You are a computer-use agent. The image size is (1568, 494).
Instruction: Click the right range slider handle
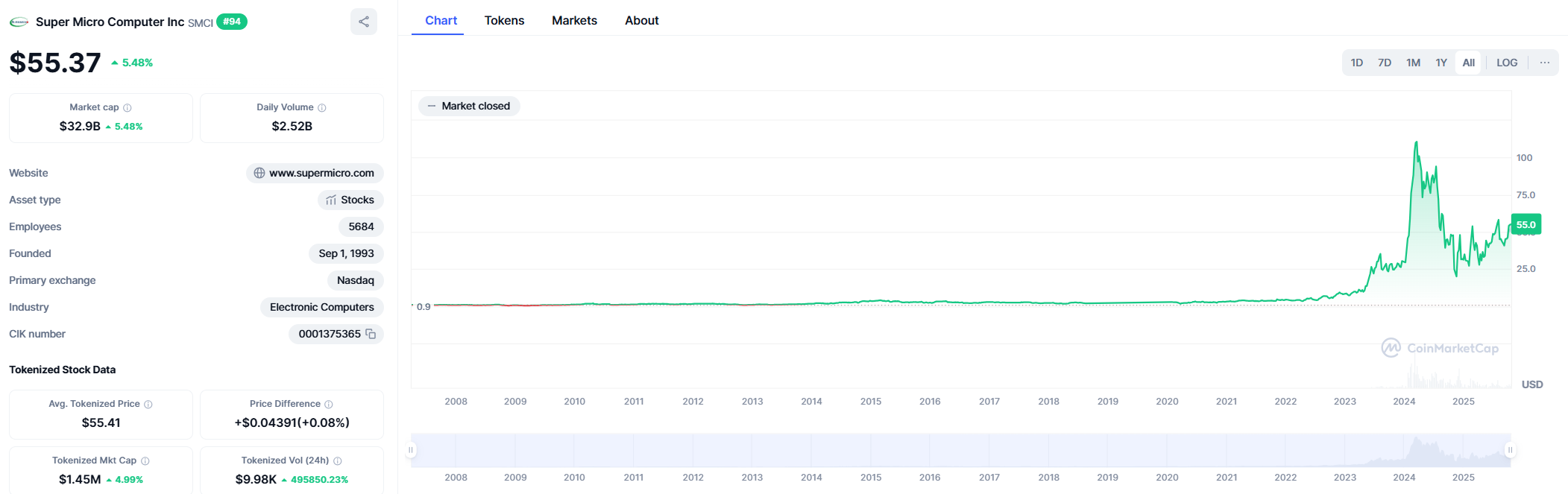[x=1511, y=450]
